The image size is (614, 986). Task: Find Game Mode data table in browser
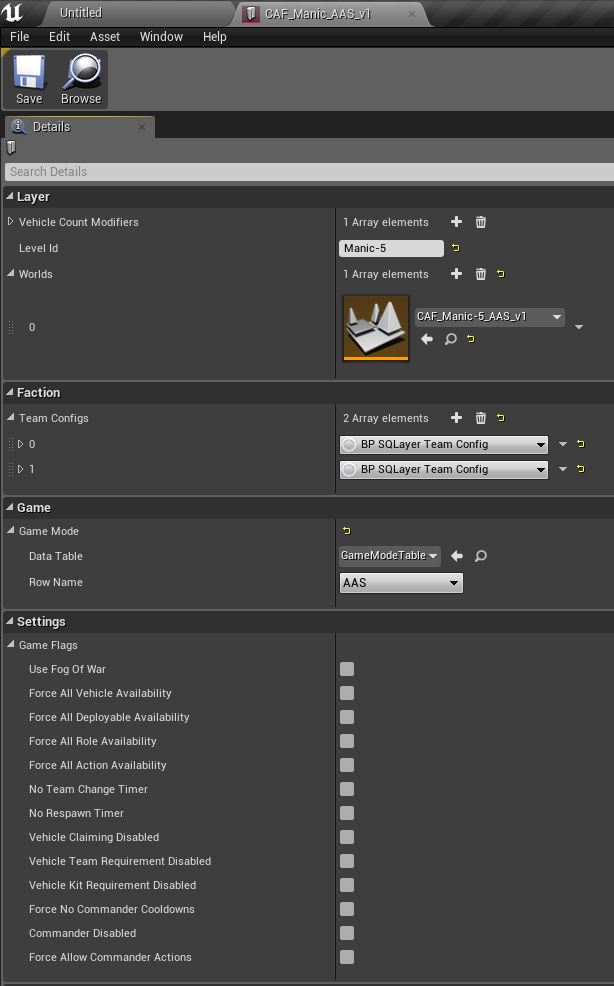pos(480,556)
